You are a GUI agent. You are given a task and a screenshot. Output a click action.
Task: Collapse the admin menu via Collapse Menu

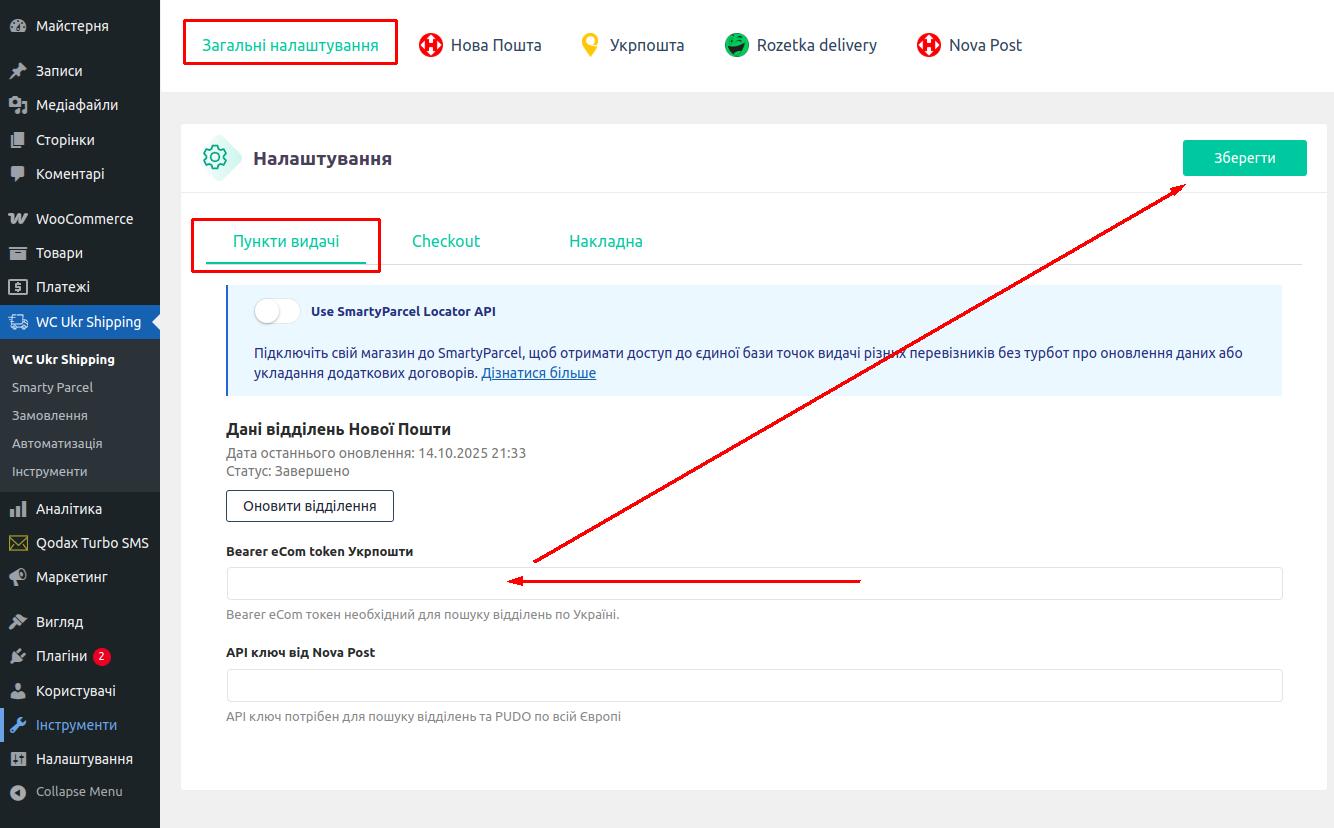(x=67, y=792)
